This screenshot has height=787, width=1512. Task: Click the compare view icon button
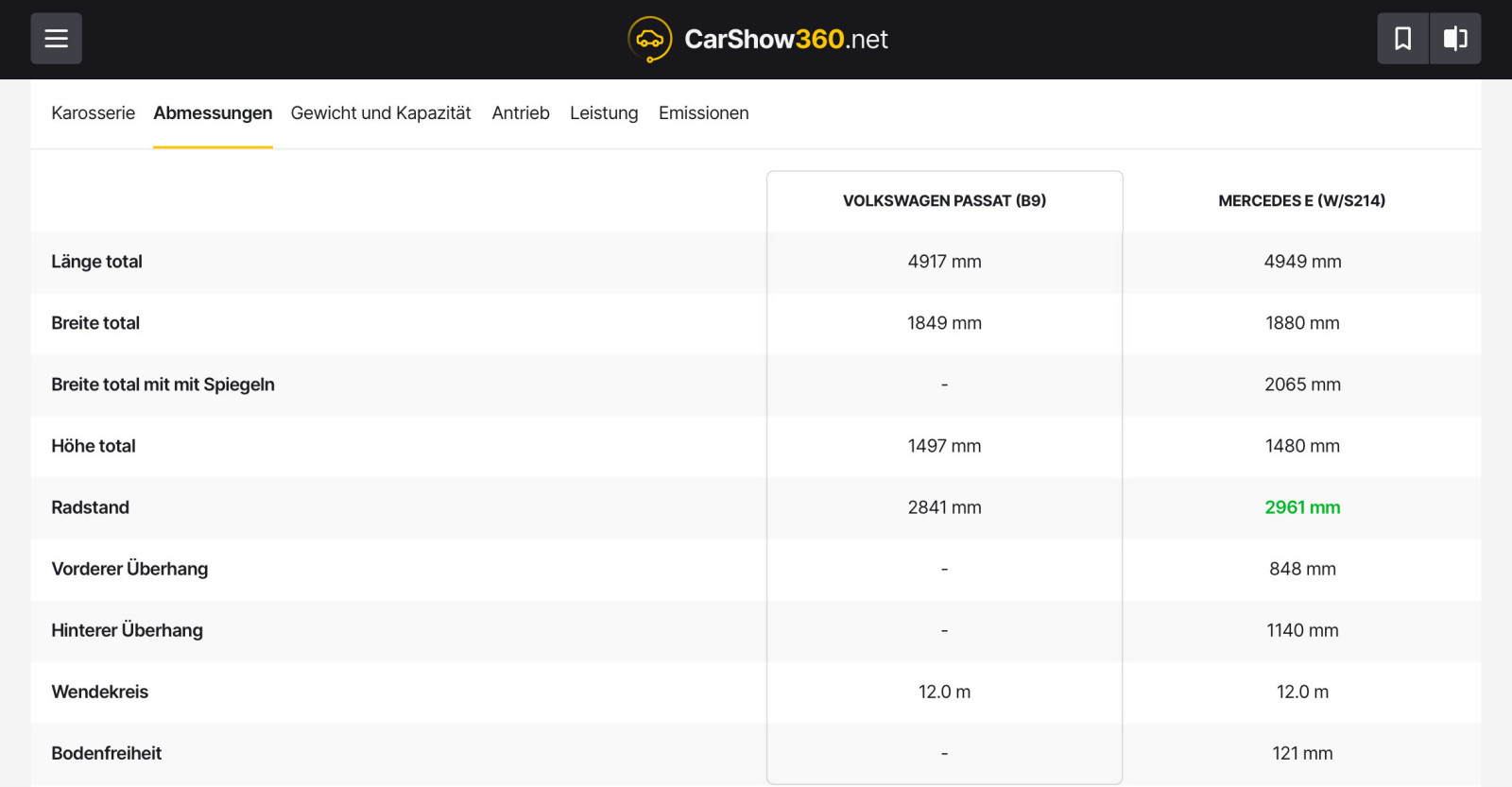1455,39
